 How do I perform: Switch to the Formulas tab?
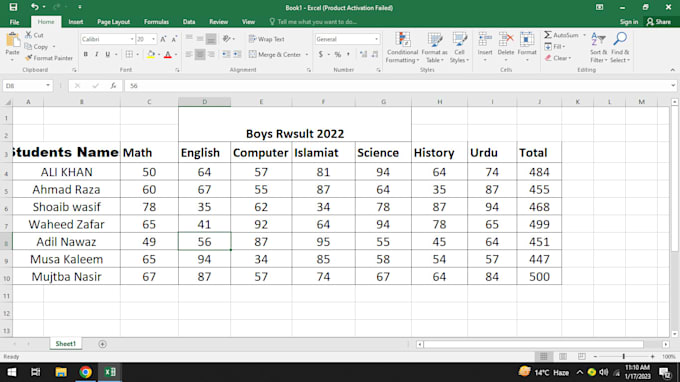[x=156, y=22]
